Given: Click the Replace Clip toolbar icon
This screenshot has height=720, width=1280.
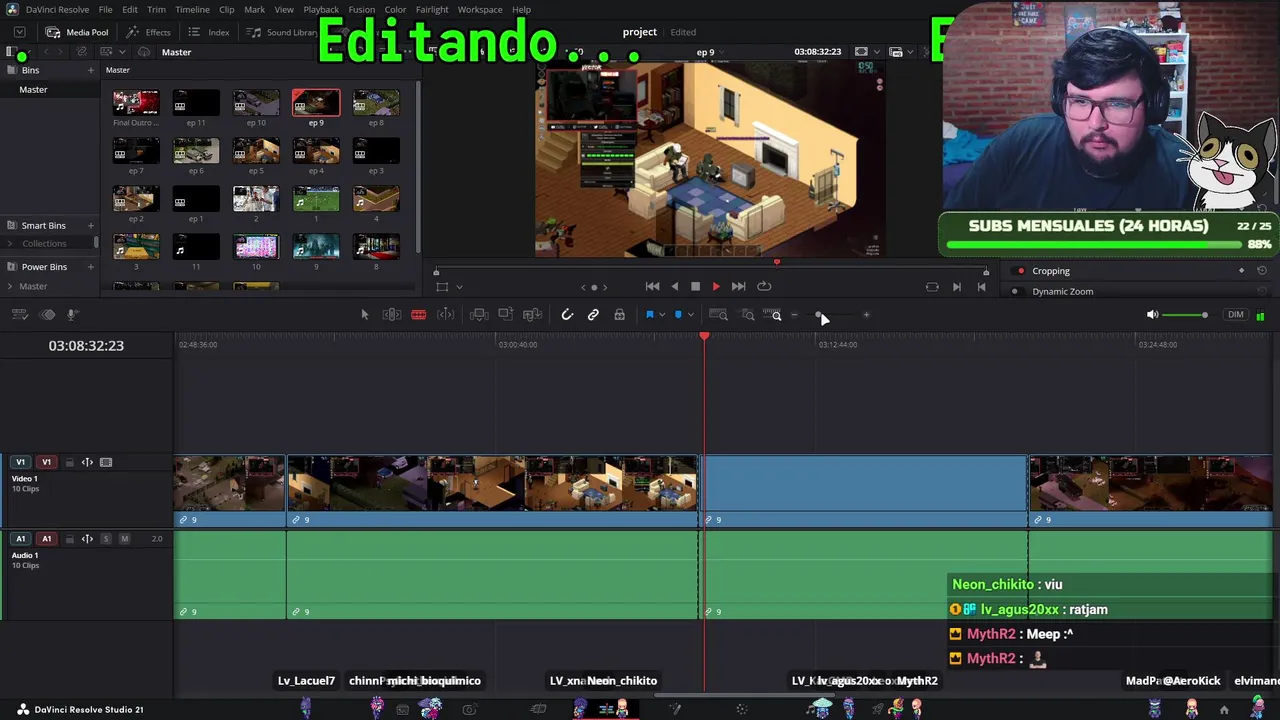Looking at the screenshot, I should click(x=533, y=315).
